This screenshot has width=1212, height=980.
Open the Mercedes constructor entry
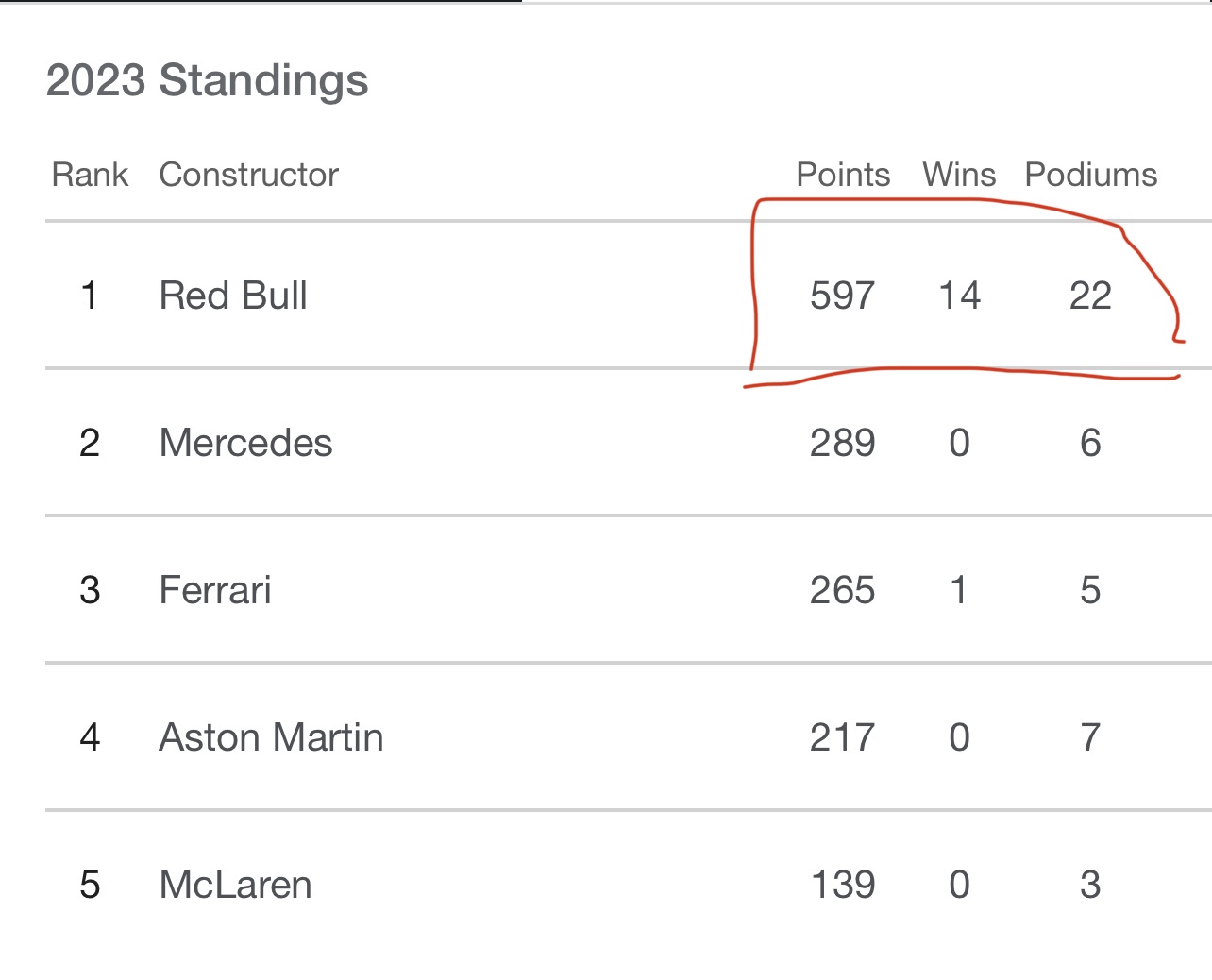pos(245,443)
